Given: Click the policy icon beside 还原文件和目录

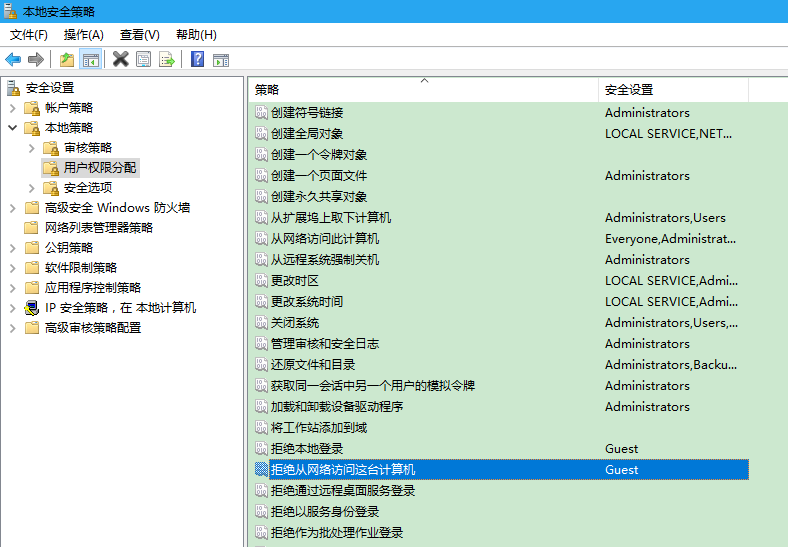Looking at the screenshot, I should pos(261,364).
